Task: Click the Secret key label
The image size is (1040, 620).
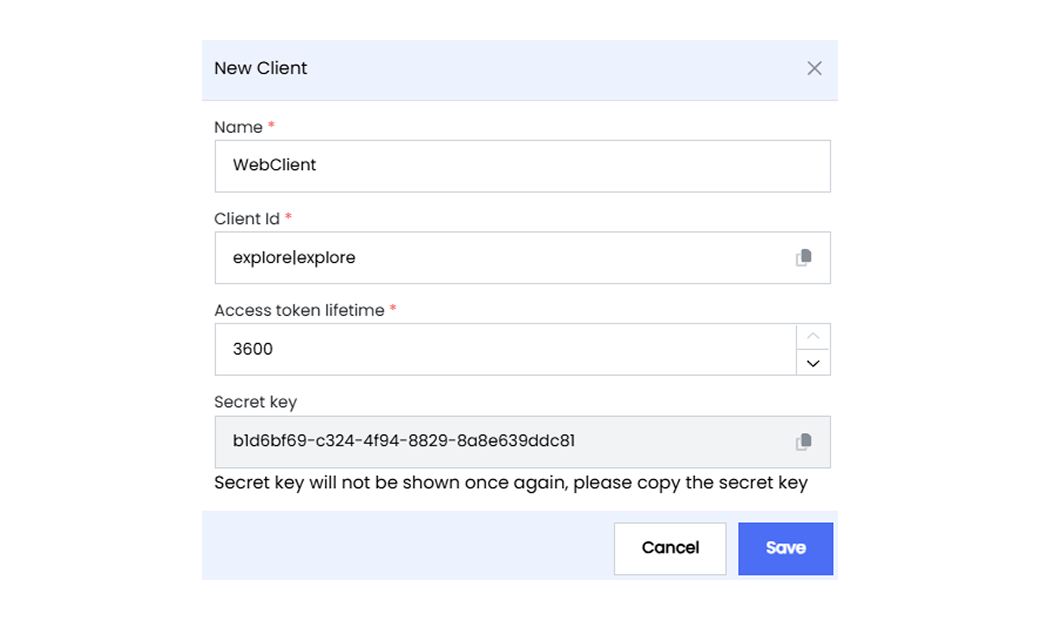Action: pos(255,403)
